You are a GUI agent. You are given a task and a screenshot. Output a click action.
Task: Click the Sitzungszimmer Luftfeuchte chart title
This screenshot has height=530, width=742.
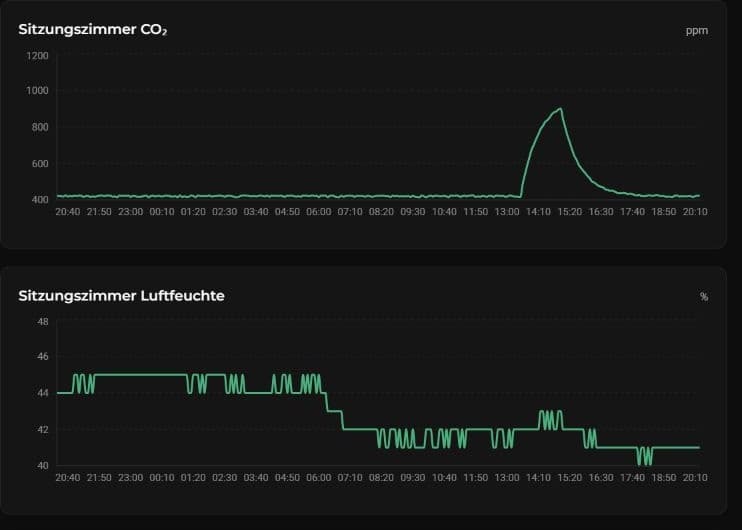point(121,296)
